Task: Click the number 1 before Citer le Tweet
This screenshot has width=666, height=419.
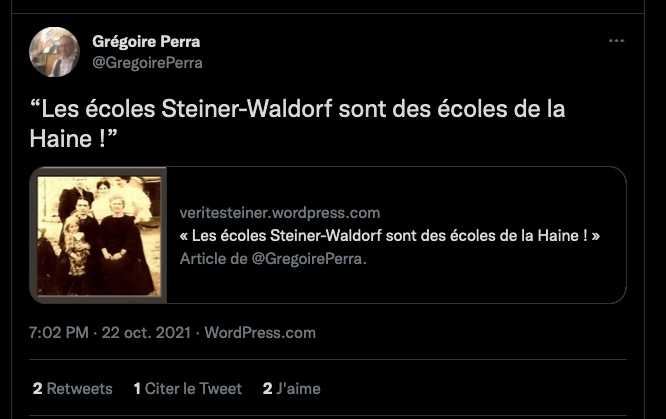Action: pyautogui.click(x=137, y=388)
